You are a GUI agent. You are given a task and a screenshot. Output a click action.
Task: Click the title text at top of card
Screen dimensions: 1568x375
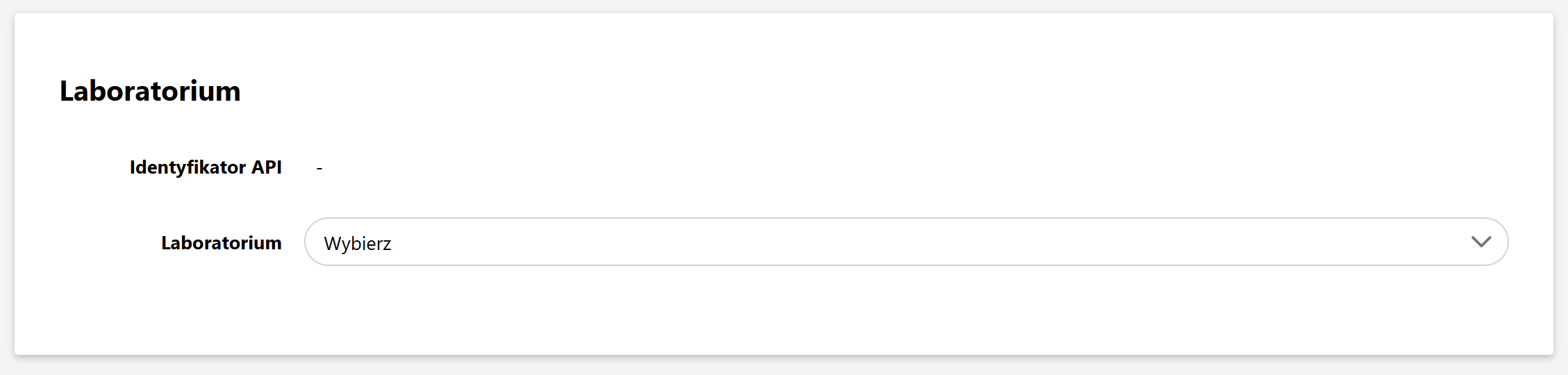150,91
